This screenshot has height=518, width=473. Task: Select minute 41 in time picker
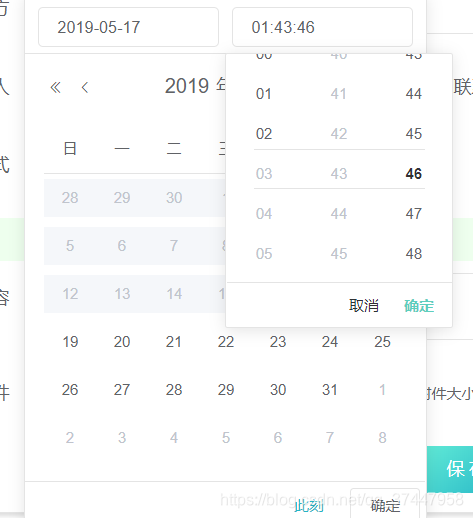coord(339,94)
